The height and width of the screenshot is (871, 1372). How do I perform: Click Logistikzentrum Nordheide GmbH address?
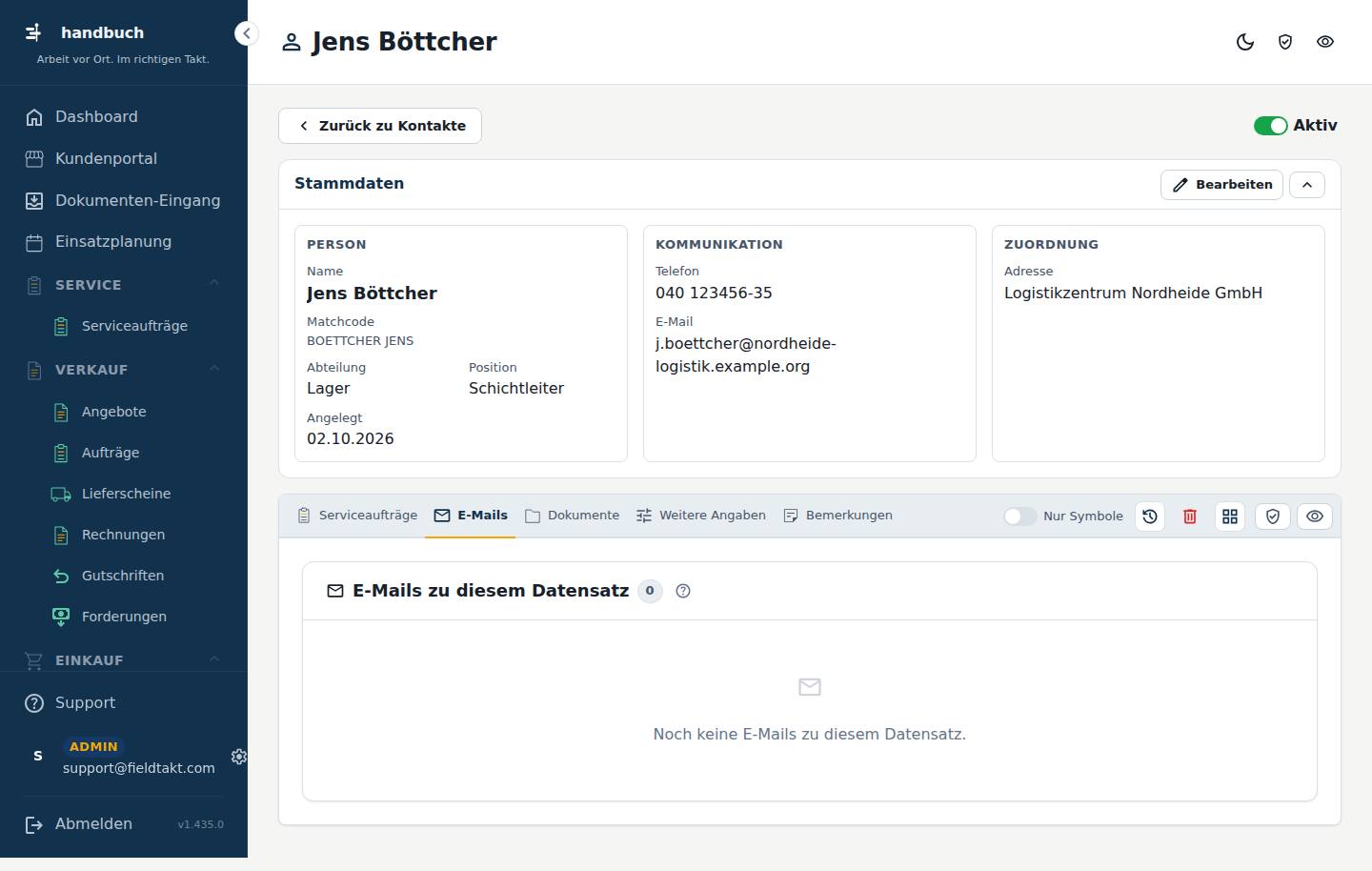pyautogui.click(x=1133, y=294)
